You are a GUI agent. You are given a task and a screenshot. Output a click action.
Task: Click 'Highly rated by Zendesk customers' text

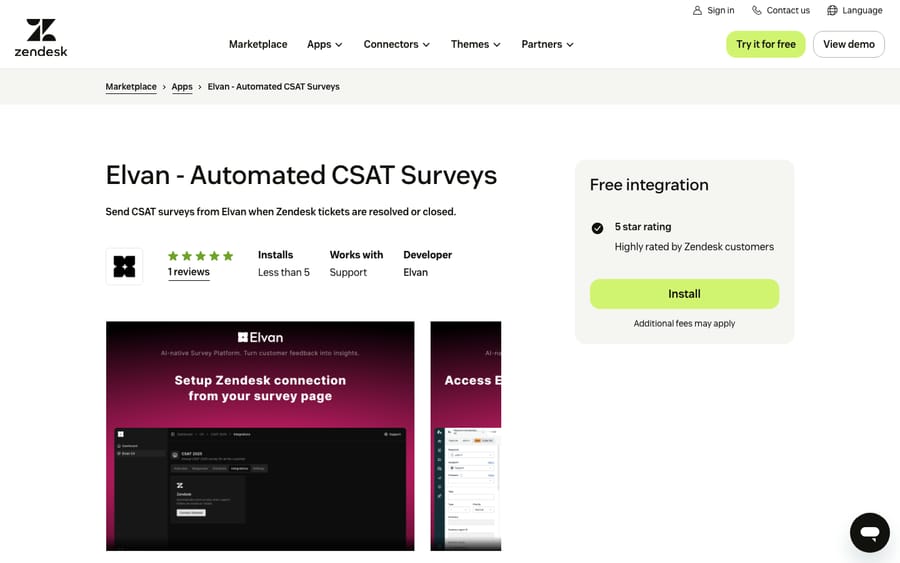point(694,247)
